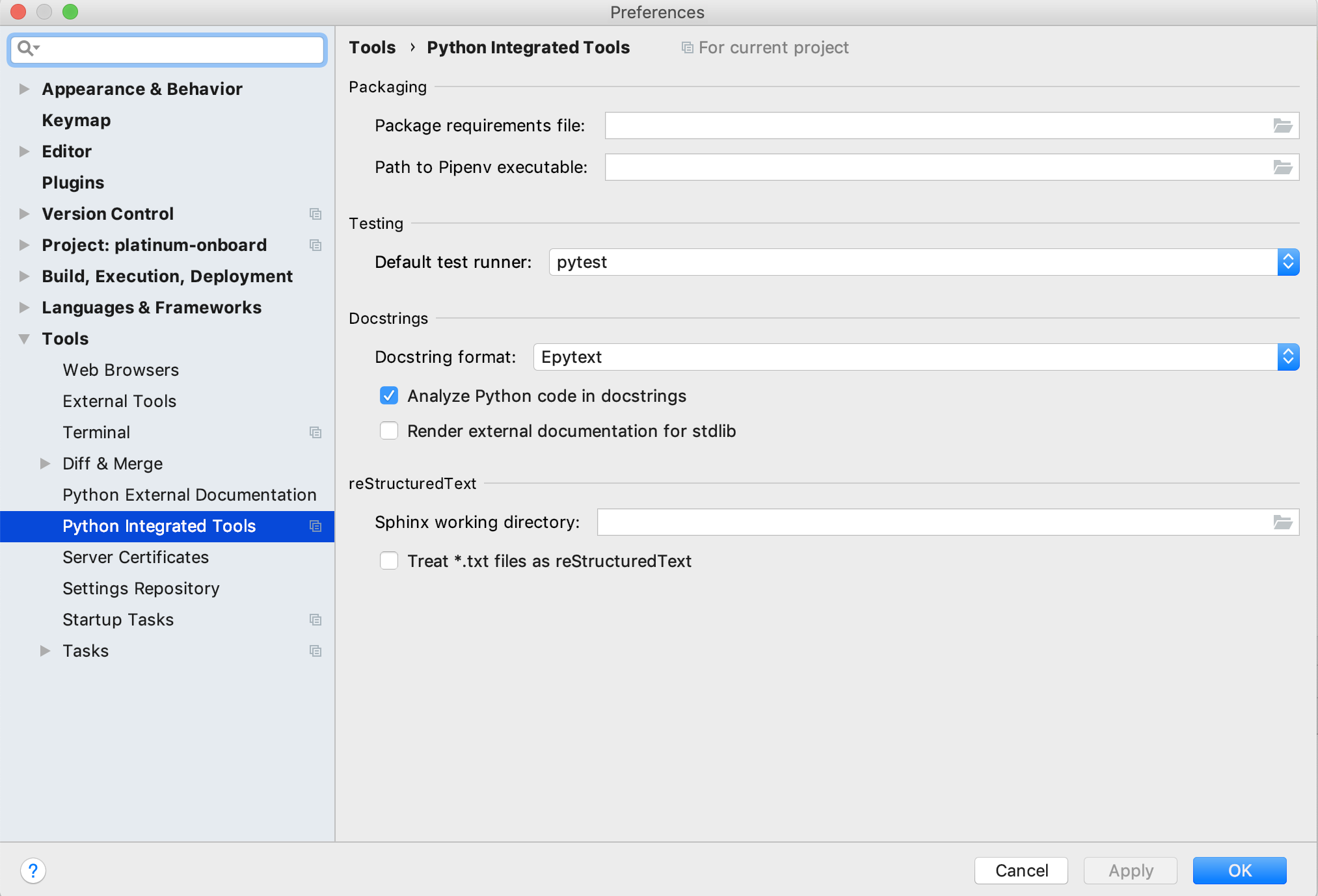Viewport: 1318px width, 896px height.
Task: Open the file browser for Package requirements file
Action: pos(1282,125)
